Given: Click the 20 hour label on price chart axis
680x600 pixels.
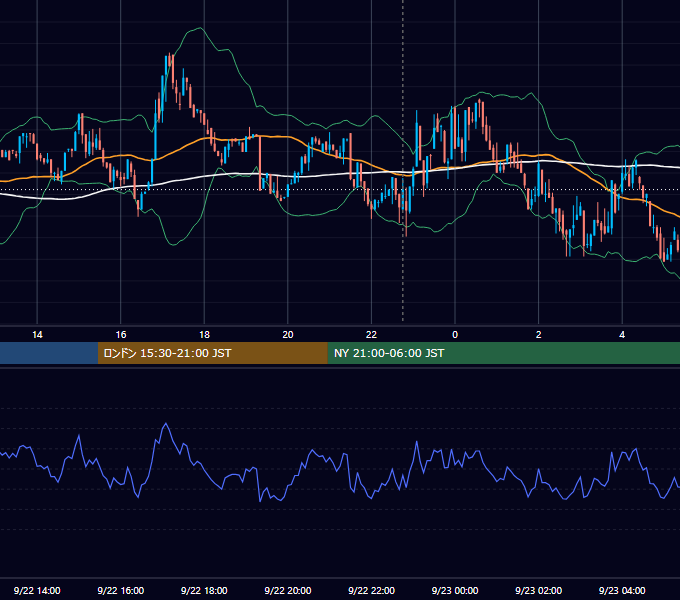Looking at the screenshot, I should pos(288,335).
